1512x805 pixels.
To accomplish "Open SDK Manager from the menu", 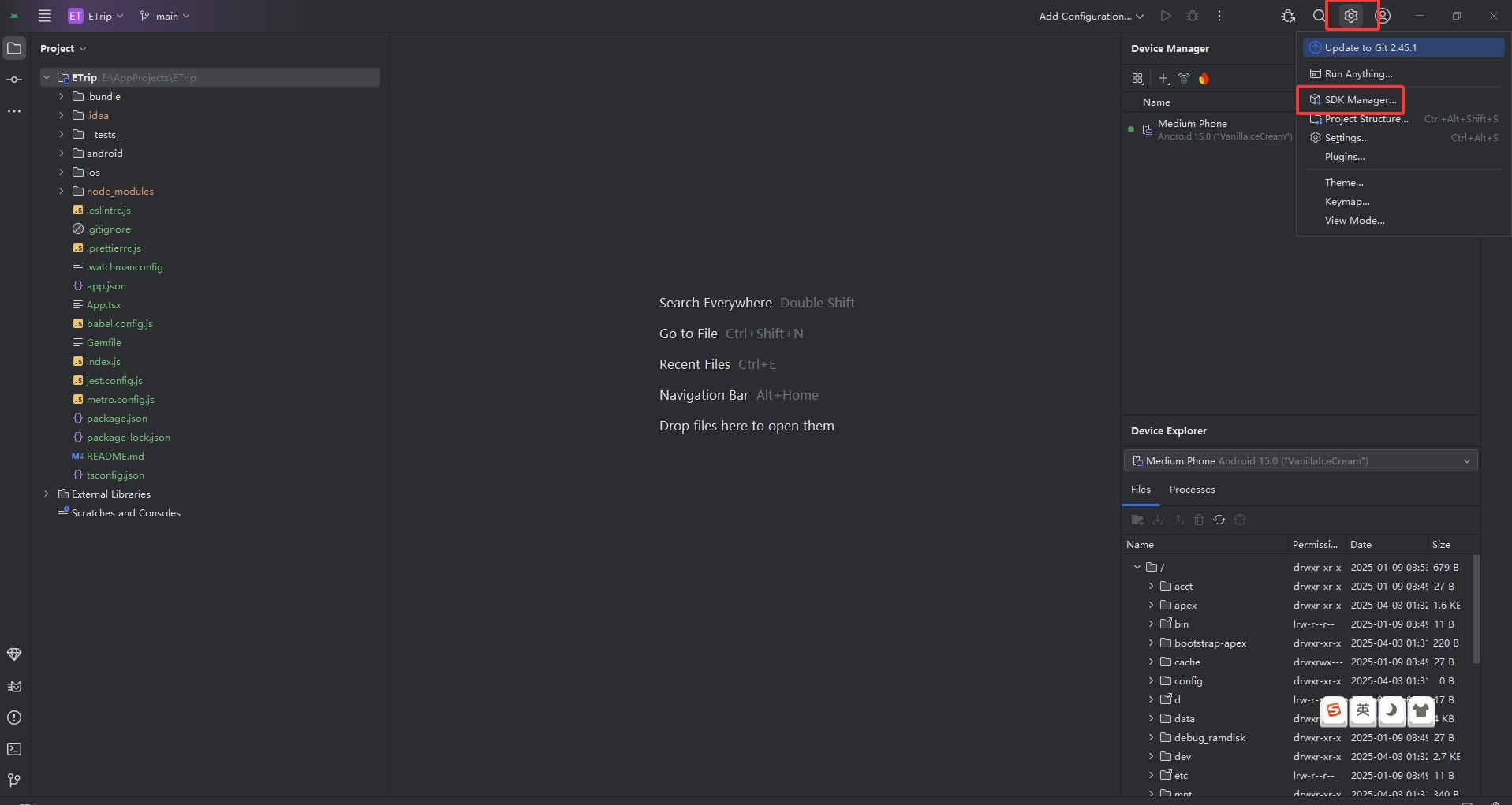I will coord(1404,100).
